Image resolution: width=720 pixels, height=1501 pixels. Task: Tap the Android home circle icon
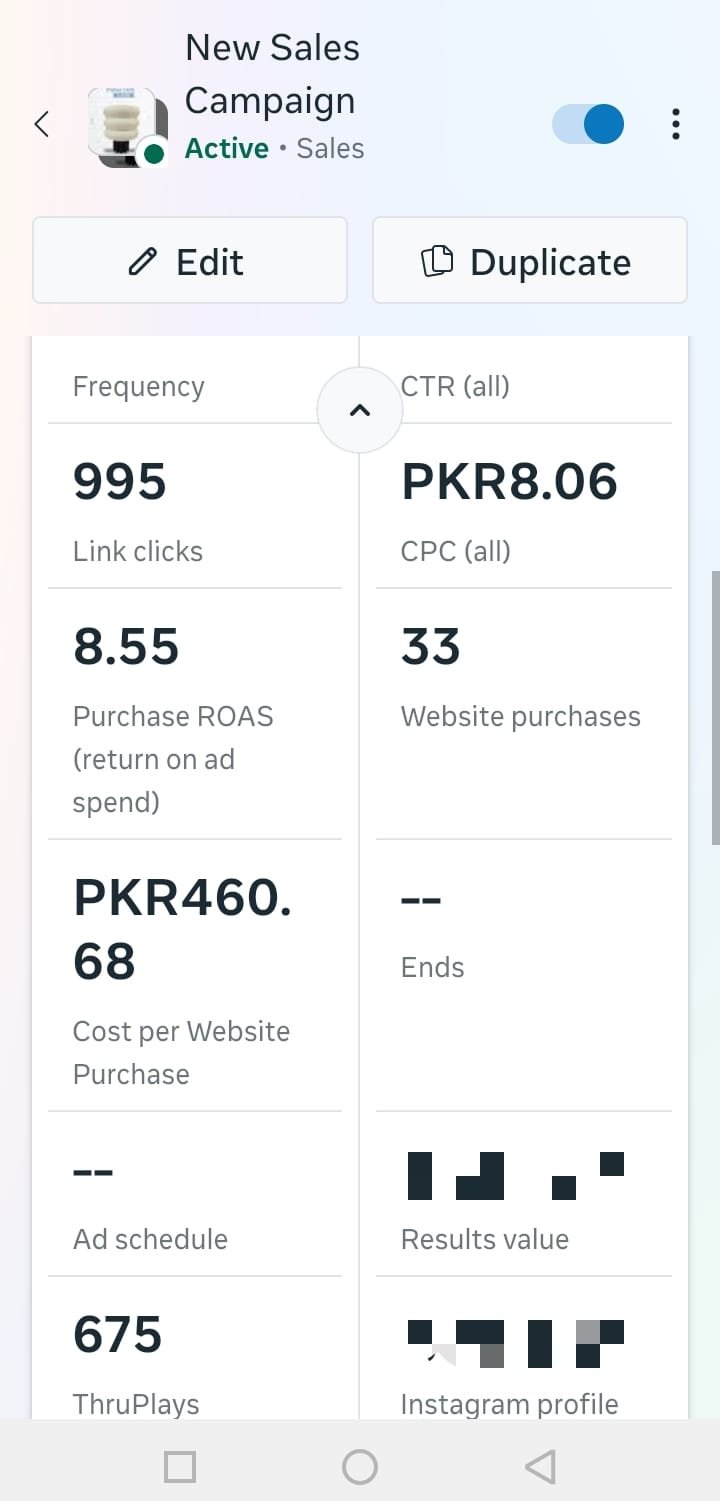point(360,1467)
